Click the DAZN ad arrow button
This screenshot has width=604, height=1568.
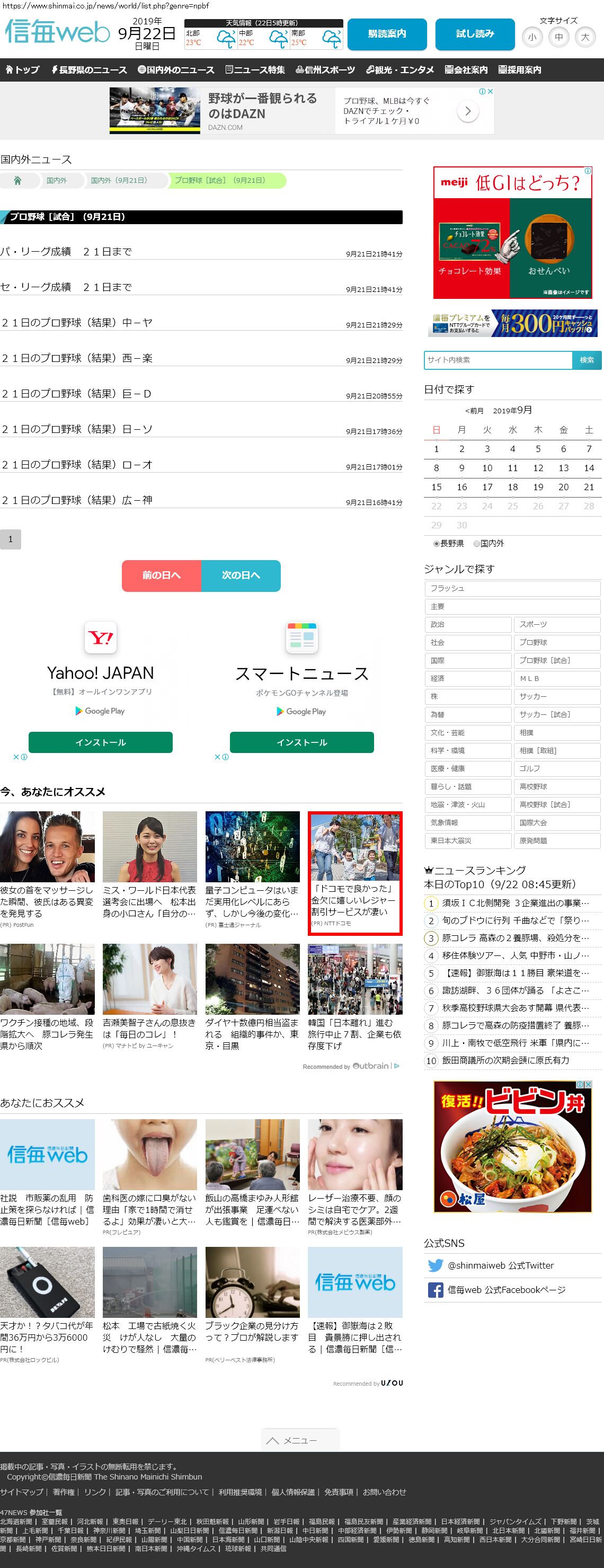467,111
